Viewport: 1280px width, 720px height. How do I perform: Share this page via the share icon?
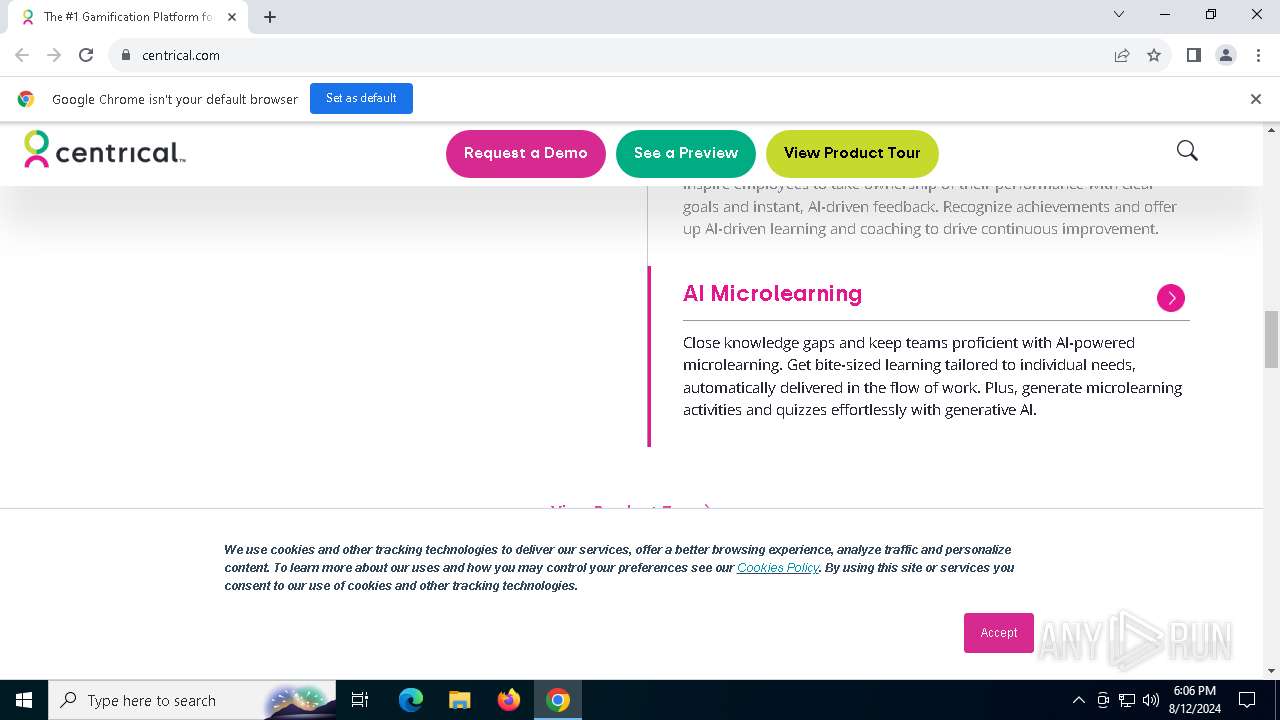1122,55
